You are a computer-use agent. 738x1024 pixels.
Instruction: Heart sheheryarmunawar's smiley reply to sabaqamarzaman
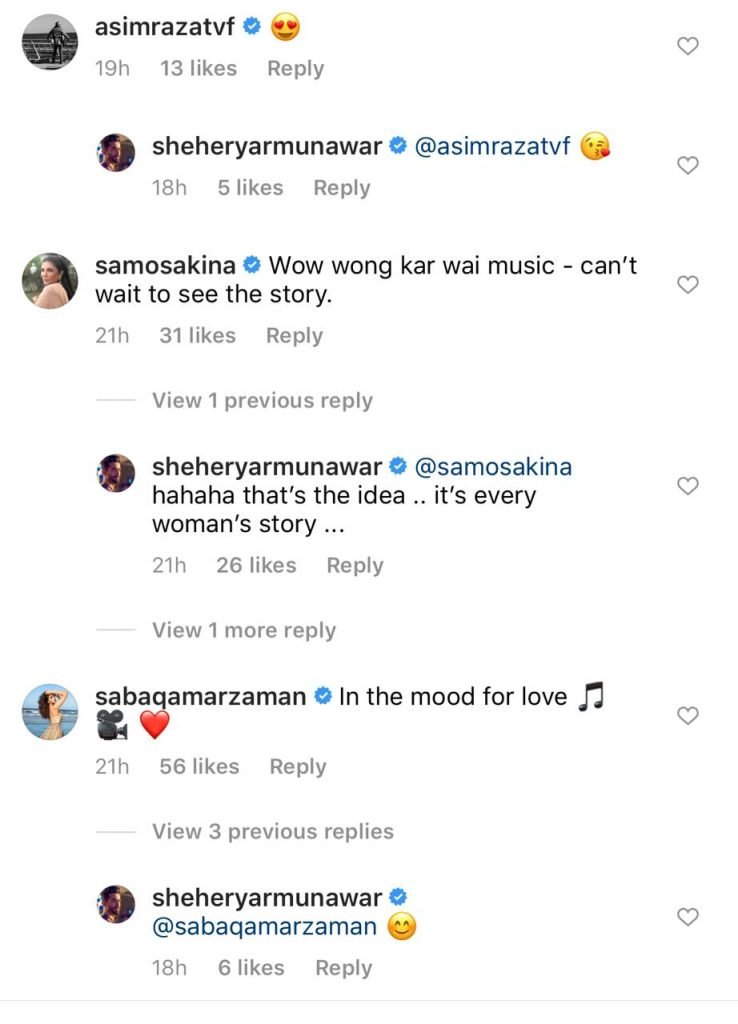click(x=688, y=916)
